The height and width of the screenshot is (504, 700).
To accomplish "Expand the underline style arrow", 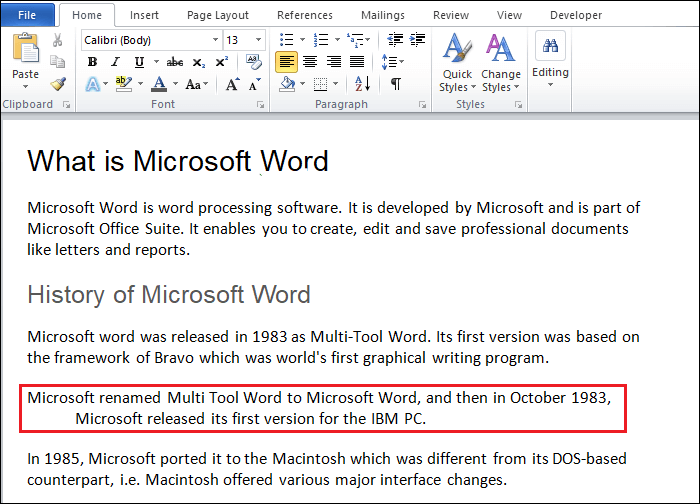I will [156, 62].
